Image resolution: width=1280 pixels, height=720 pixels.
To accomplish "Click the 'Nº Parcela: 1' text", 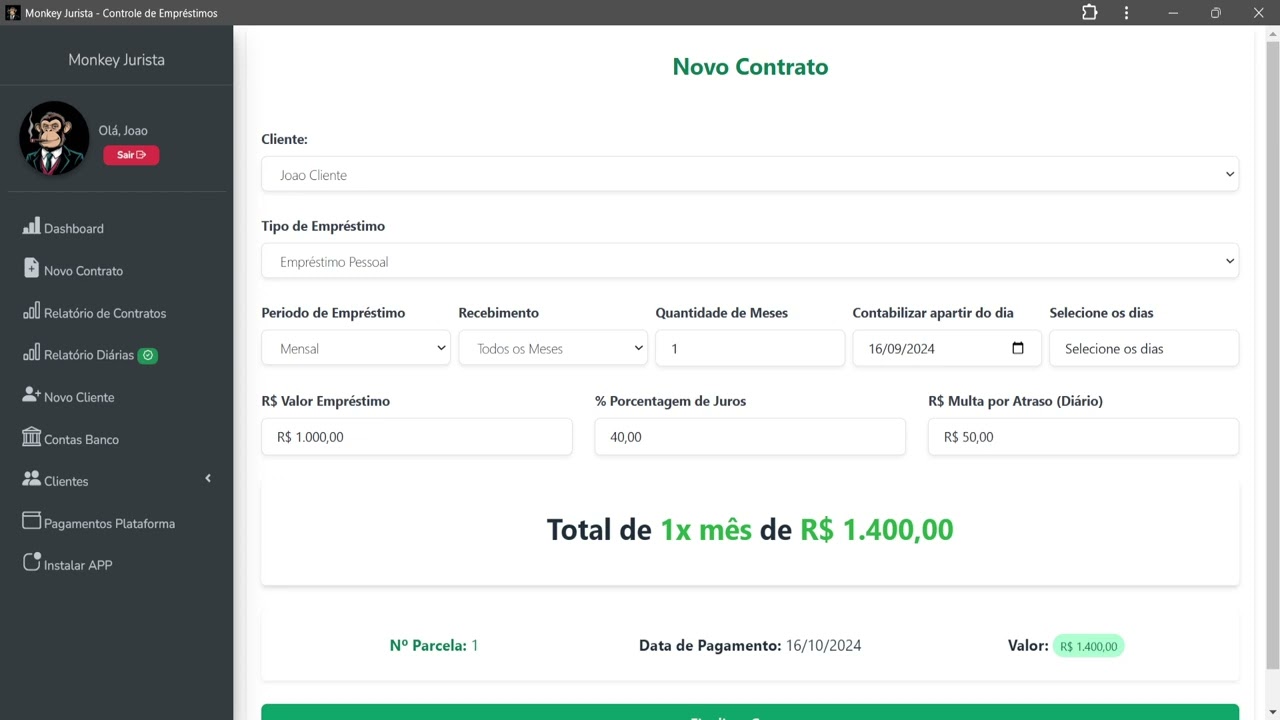I will click(x=434, y=645).
